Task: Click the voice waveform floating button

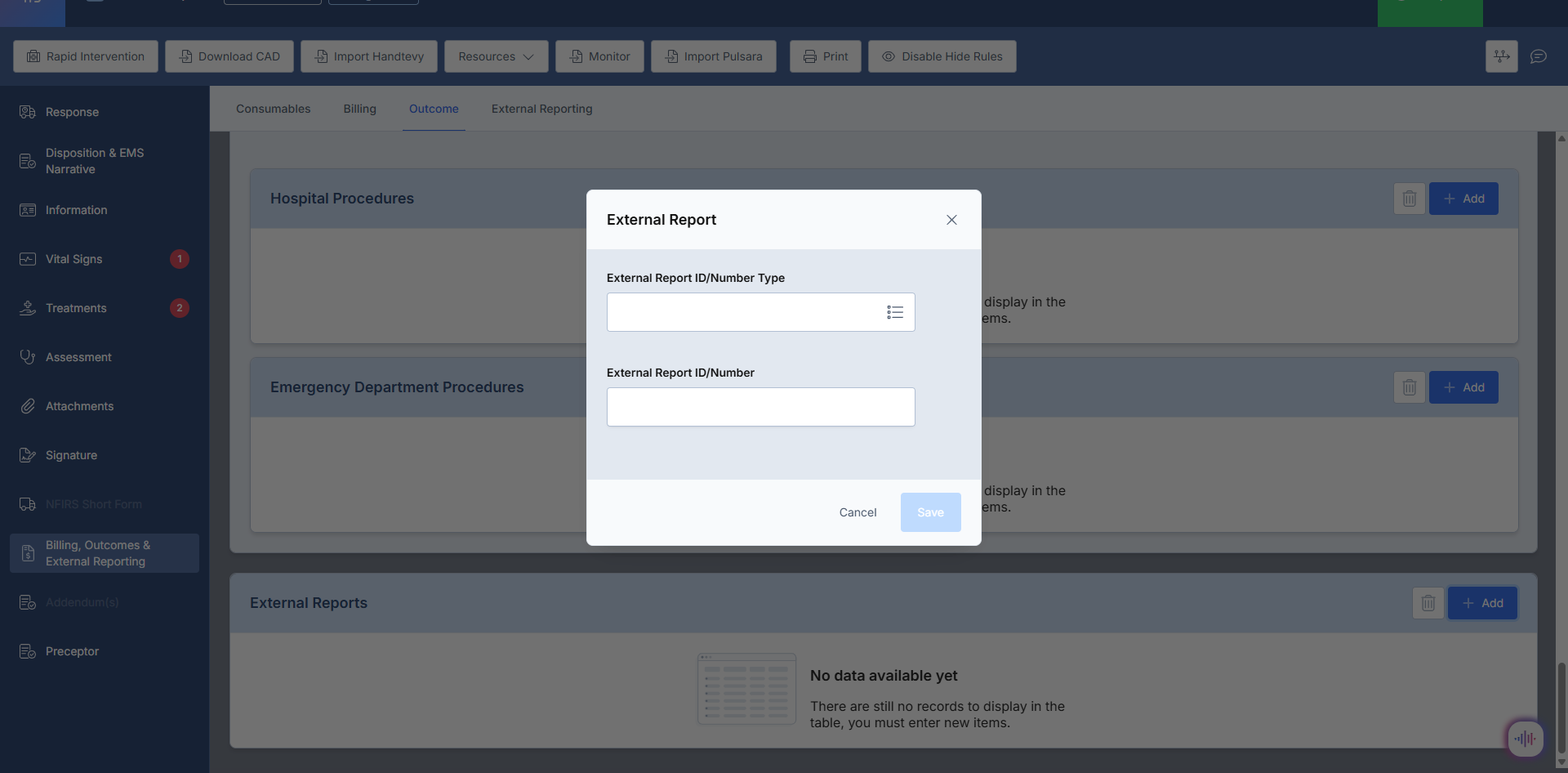Action: [x=1525, y=739]
